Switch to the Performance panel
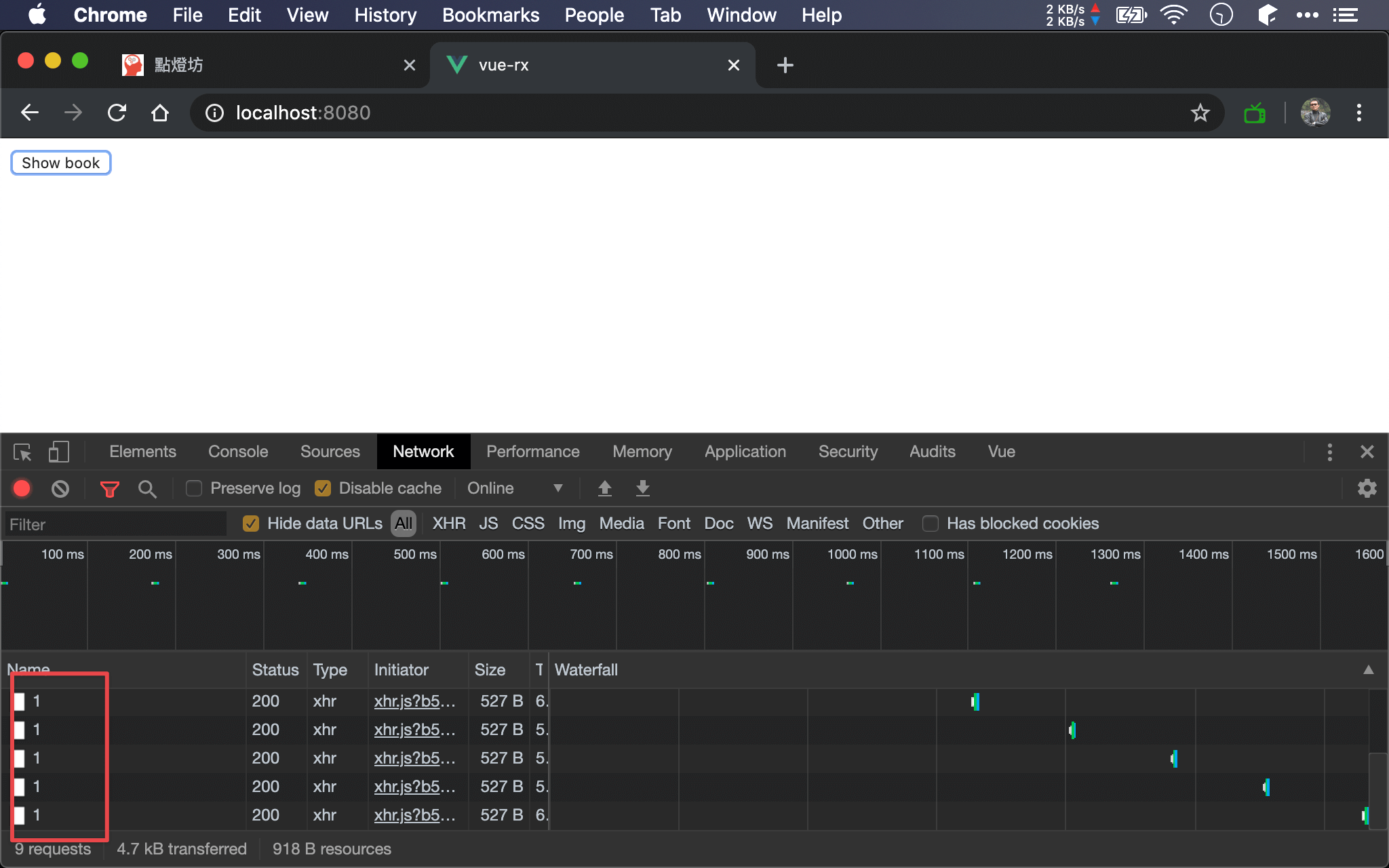Screen dimensions: 1389x868 (x=533, y=452)
